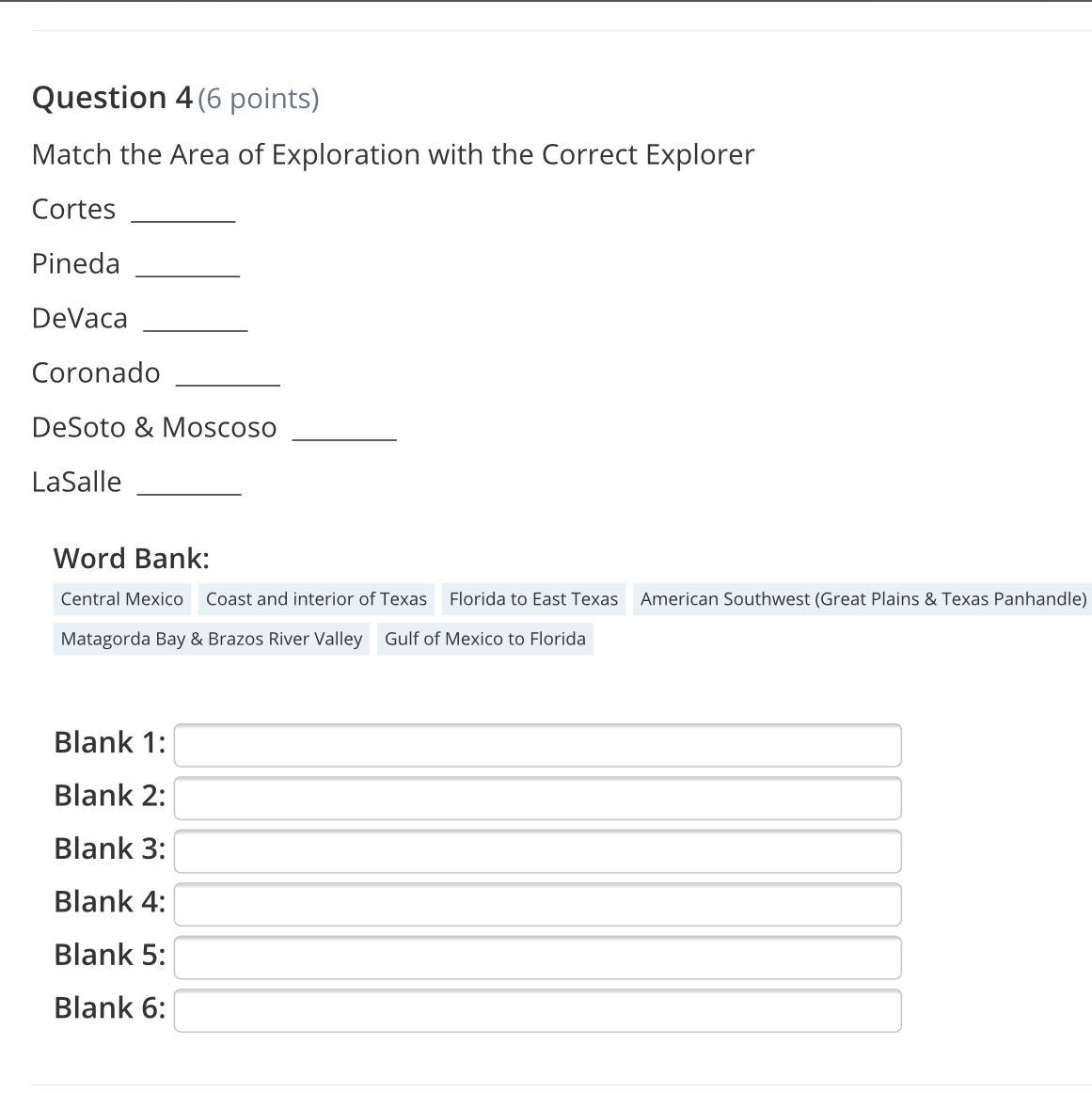Click the Blank 2 input field
Screen dimensions: 1092x1093
point(537,798)
